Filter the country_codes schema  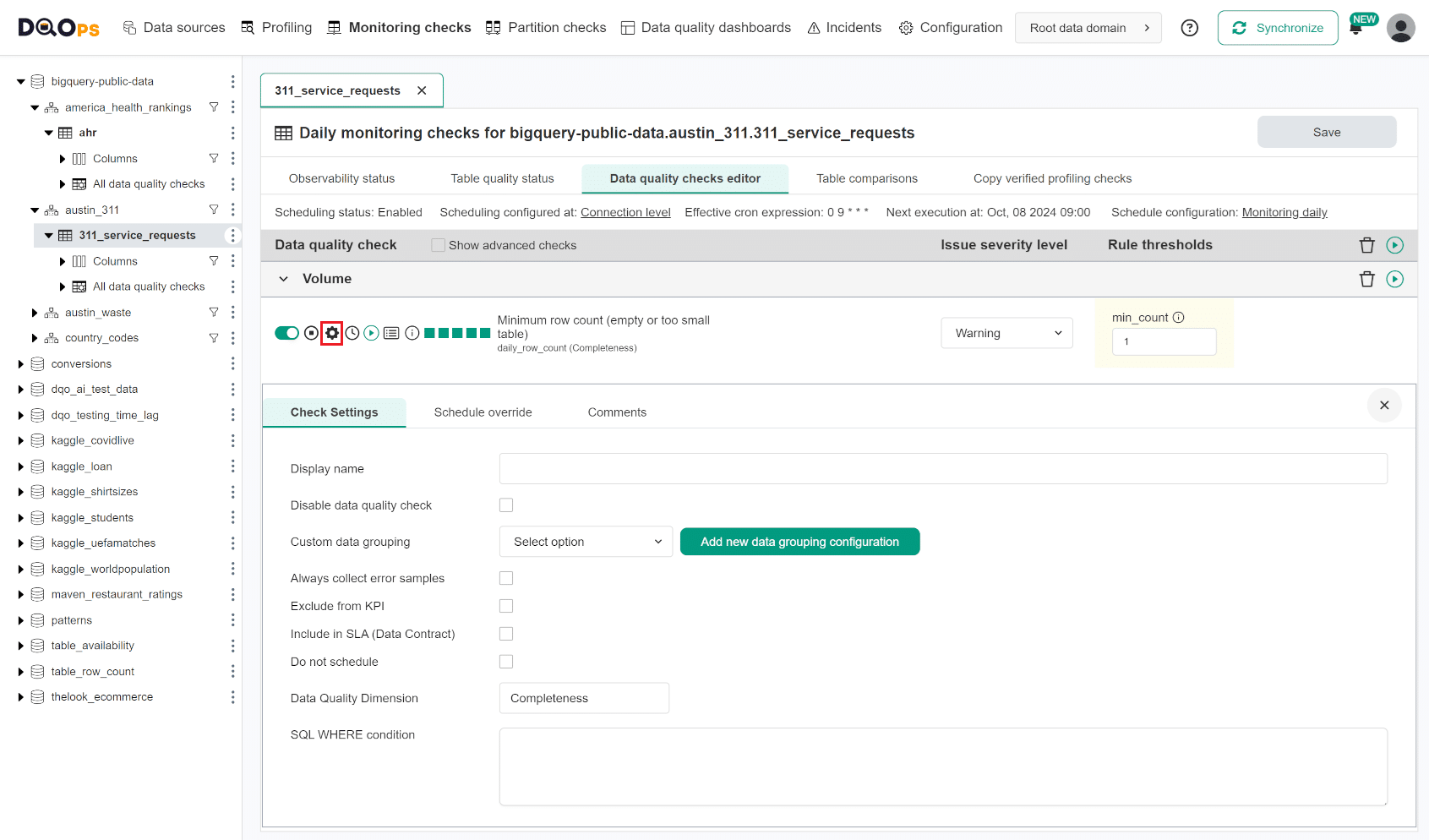pos(214,338)
